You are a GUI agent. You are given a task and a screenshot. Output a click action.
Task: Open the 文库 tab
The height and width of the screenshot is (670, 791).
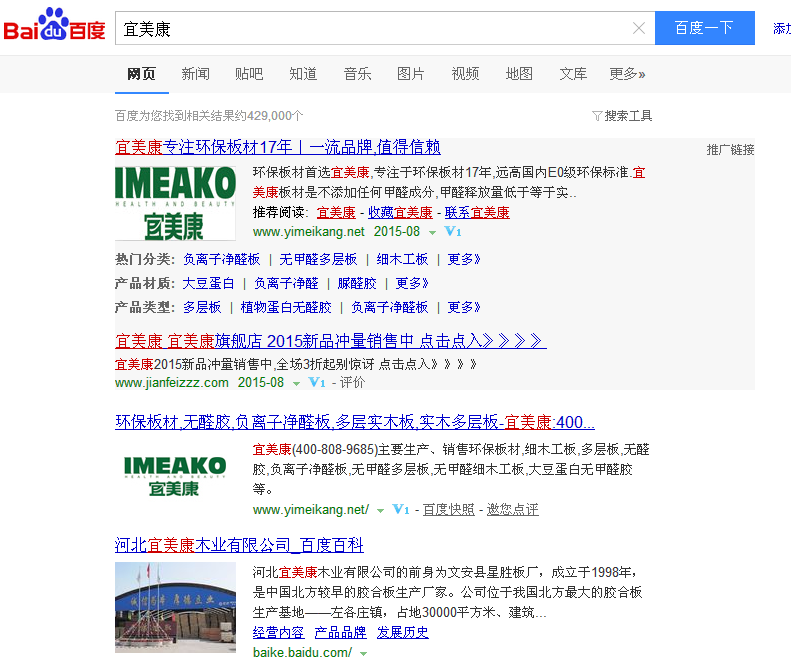click(573, 74)
